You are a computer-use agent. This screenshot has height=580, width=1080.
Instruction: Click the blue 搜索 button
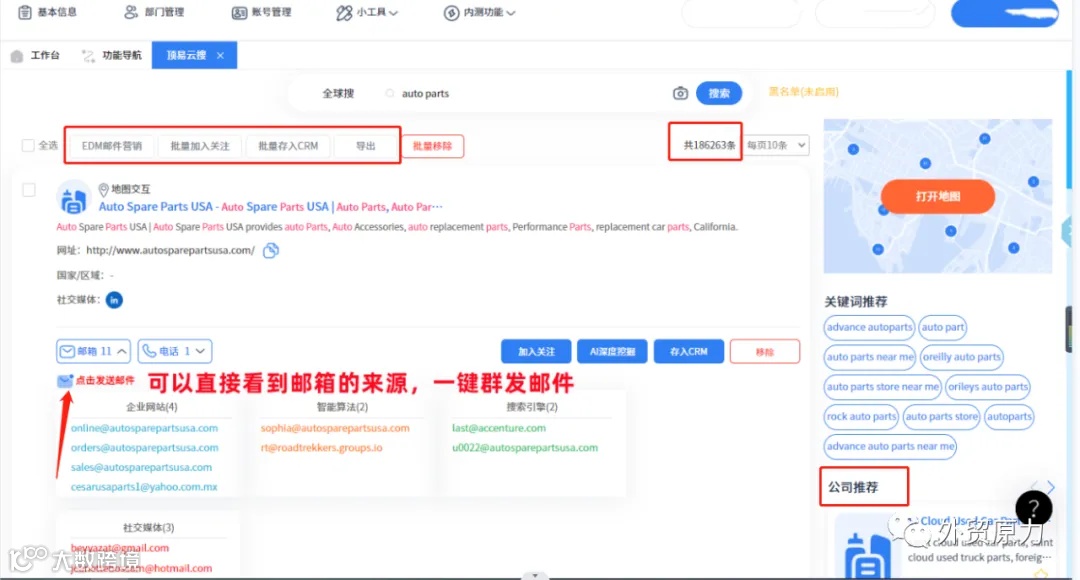(x=719, y=93)
